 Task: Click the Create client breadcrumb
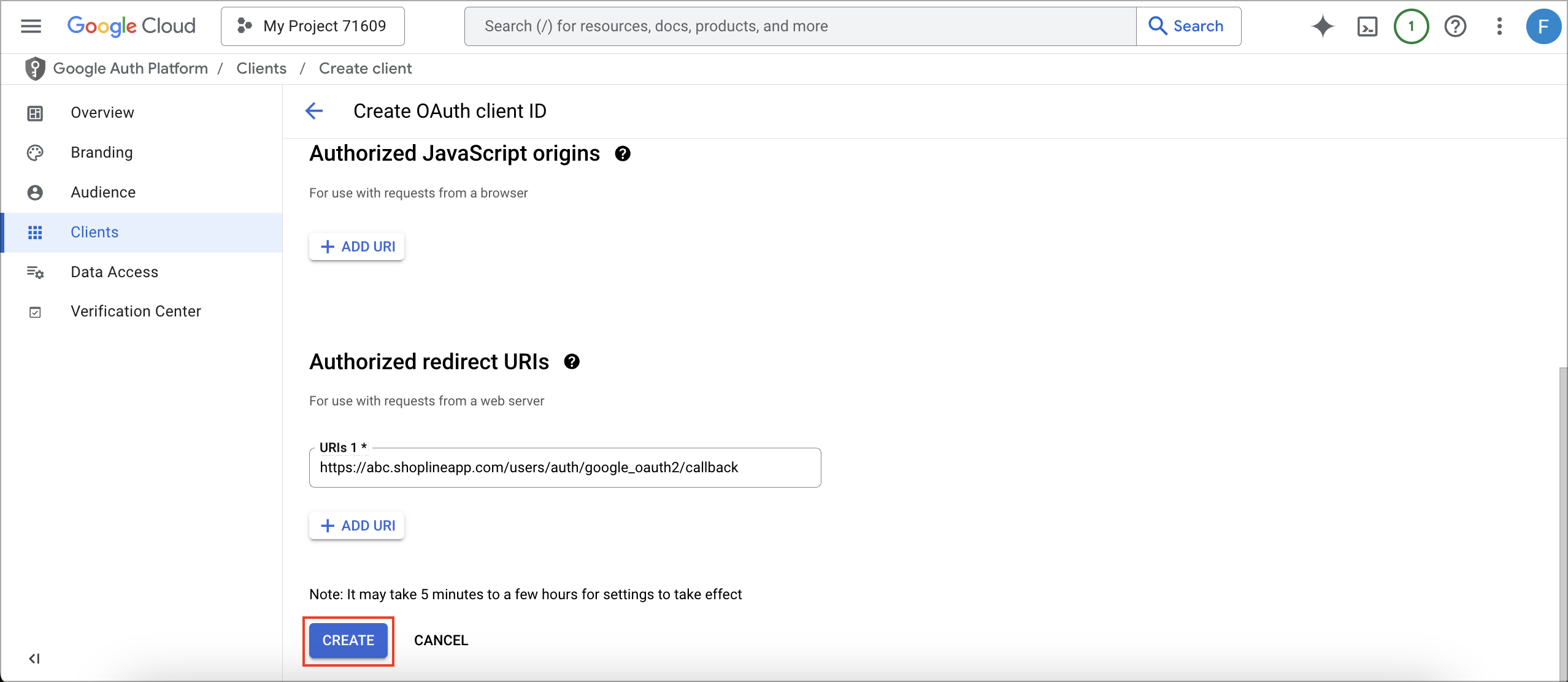[x=366, y=69]
